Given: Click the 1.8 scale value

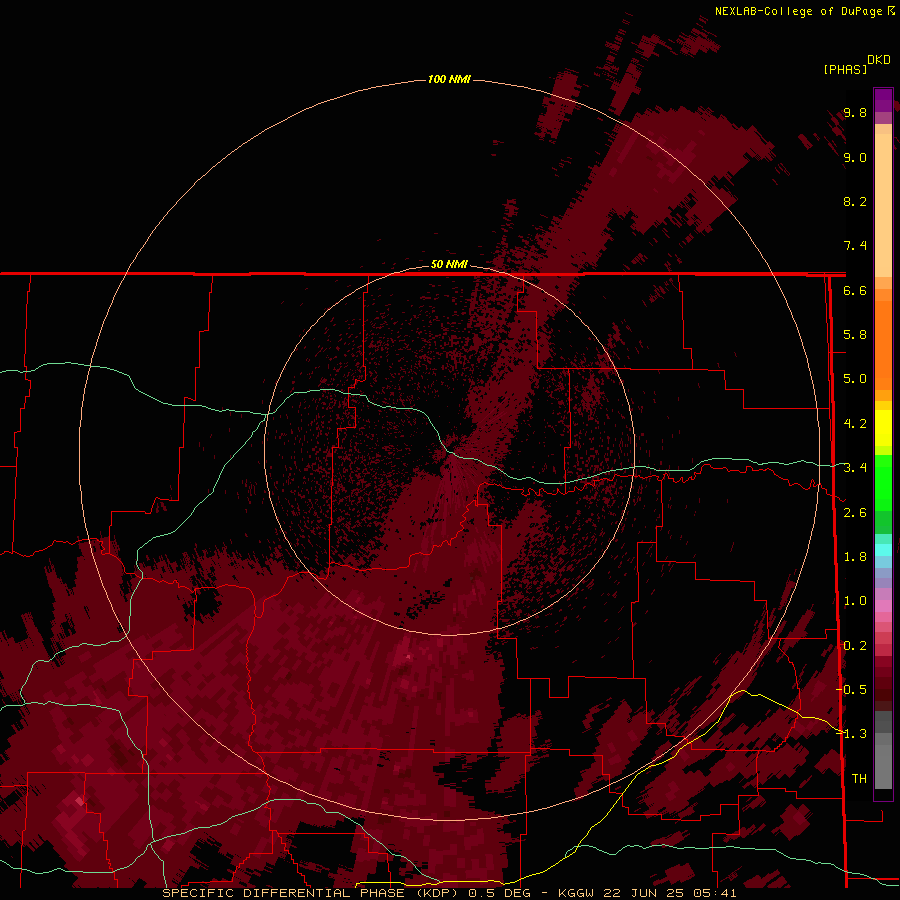Looking at the screenshot, I should tap(855, 557).
